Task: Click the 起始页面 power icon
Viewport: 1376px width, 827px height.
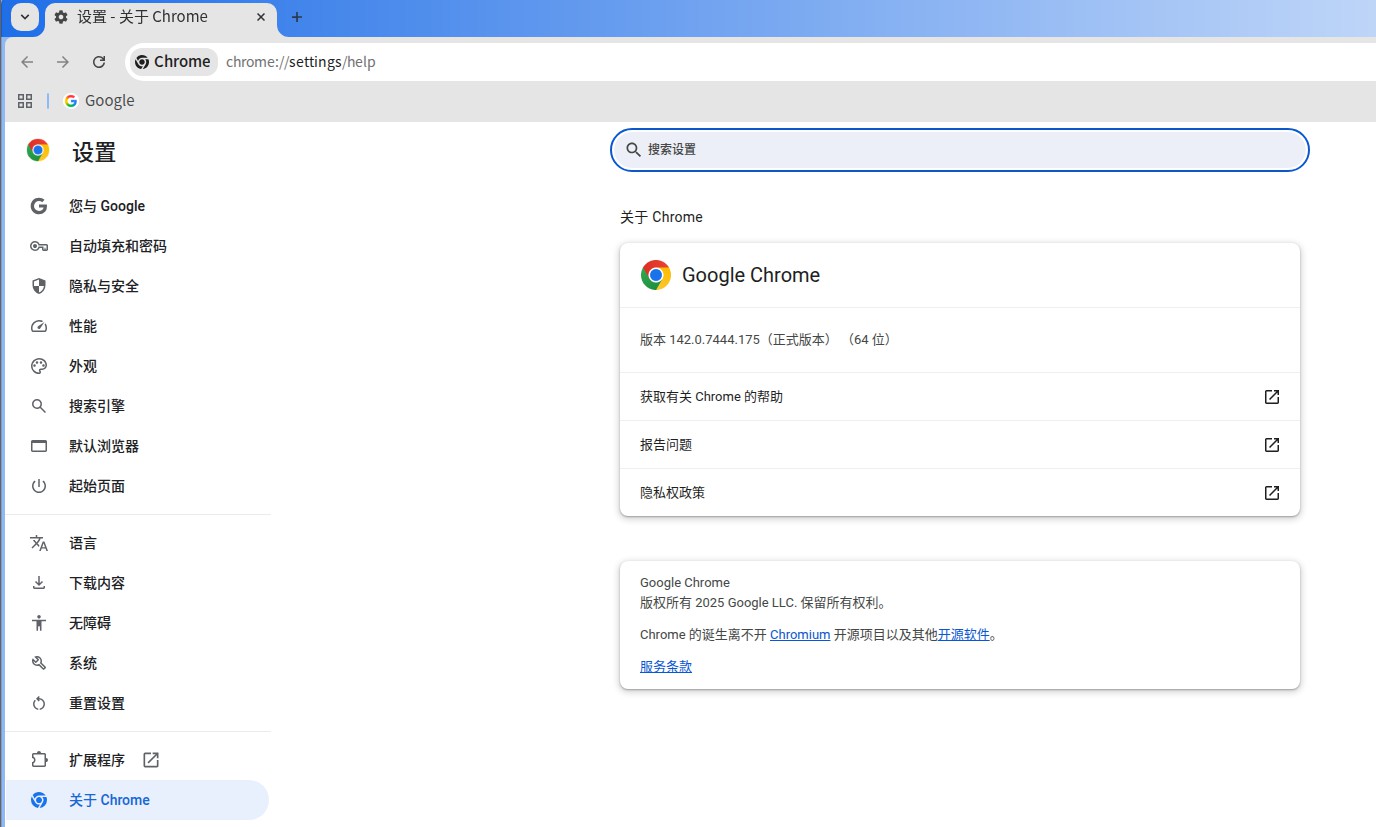Action: pos(39,486)
